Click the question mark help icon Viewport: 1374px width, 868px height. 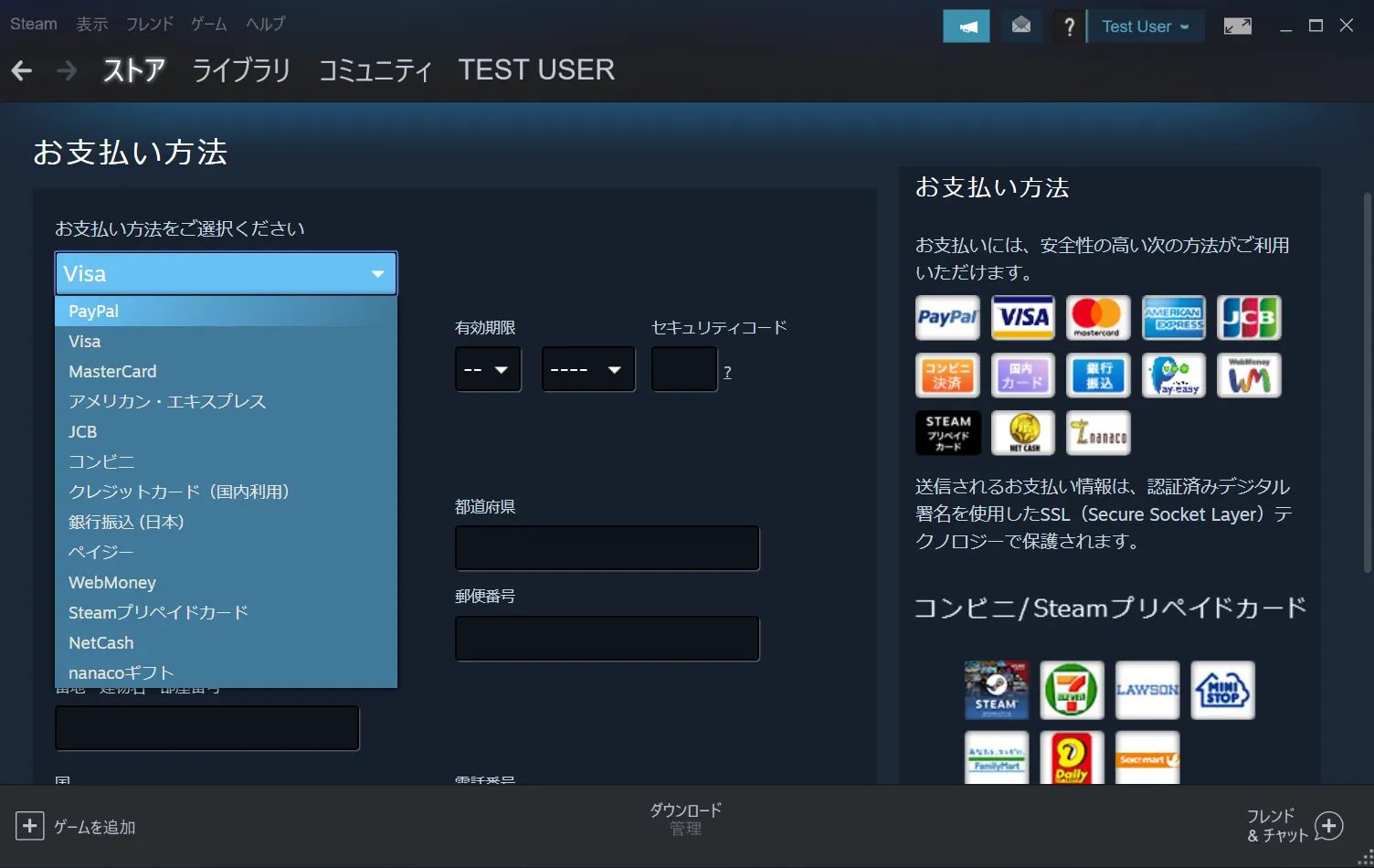[1069, 26]
